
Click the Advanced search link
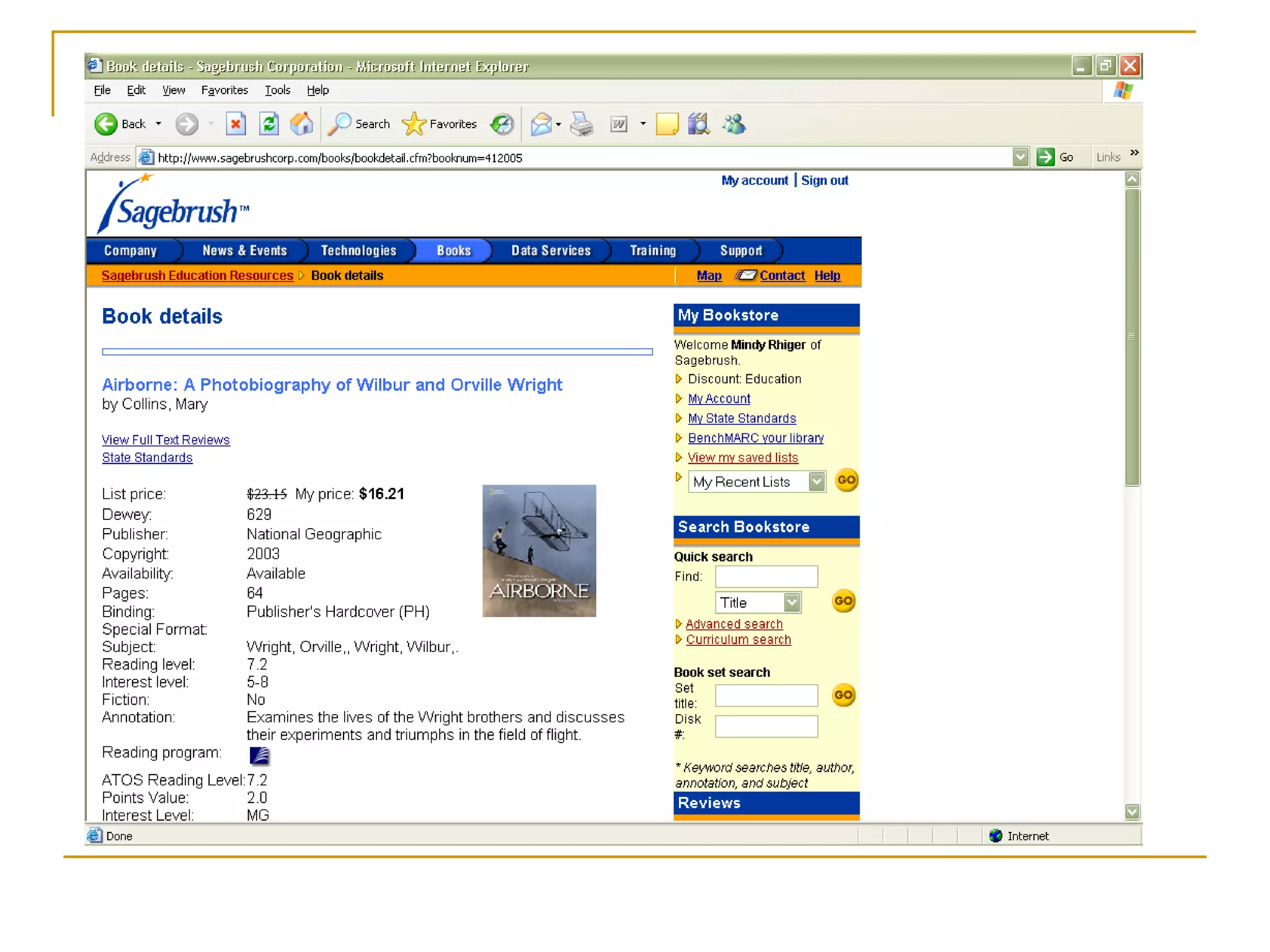click(734, 624)
